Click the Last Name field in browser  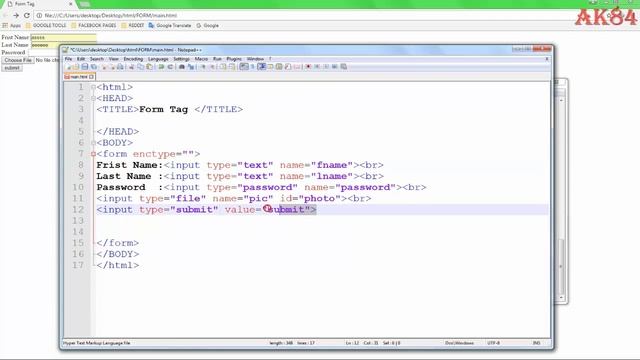[63, 45]
